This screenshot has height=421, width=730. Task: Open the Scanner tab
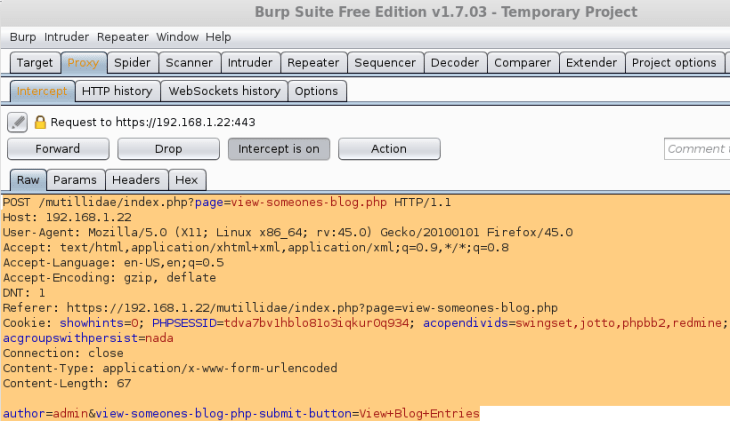(189, 62)
